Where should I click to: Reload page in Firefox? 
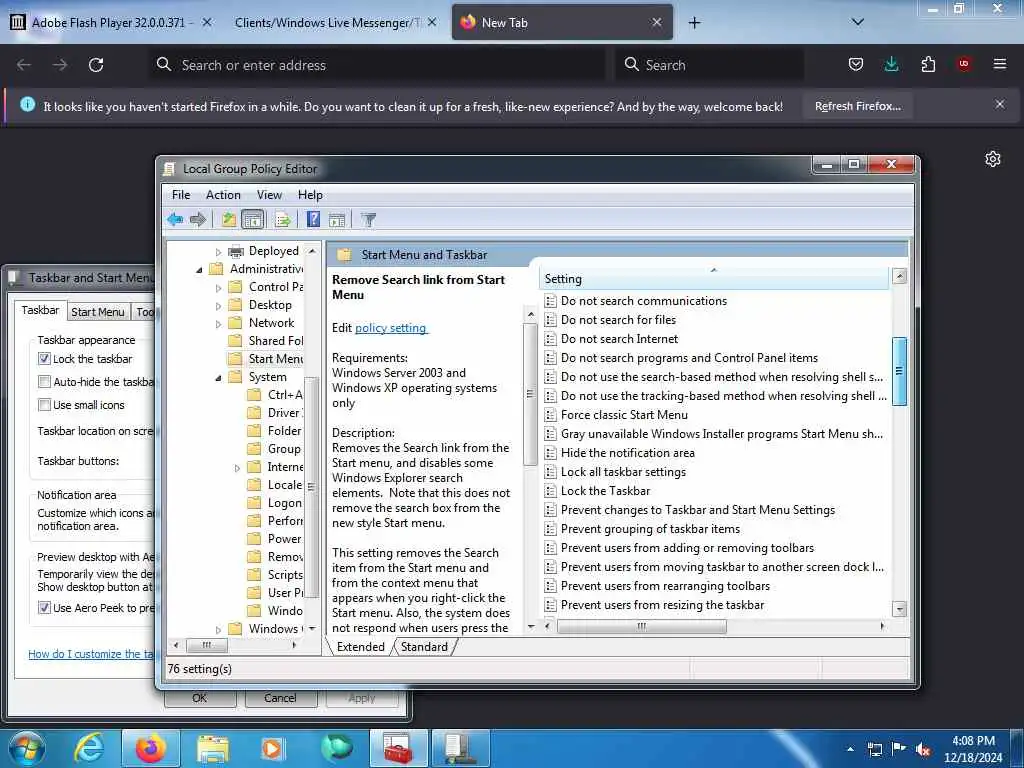pyautogui.click(x=96, y=65)
